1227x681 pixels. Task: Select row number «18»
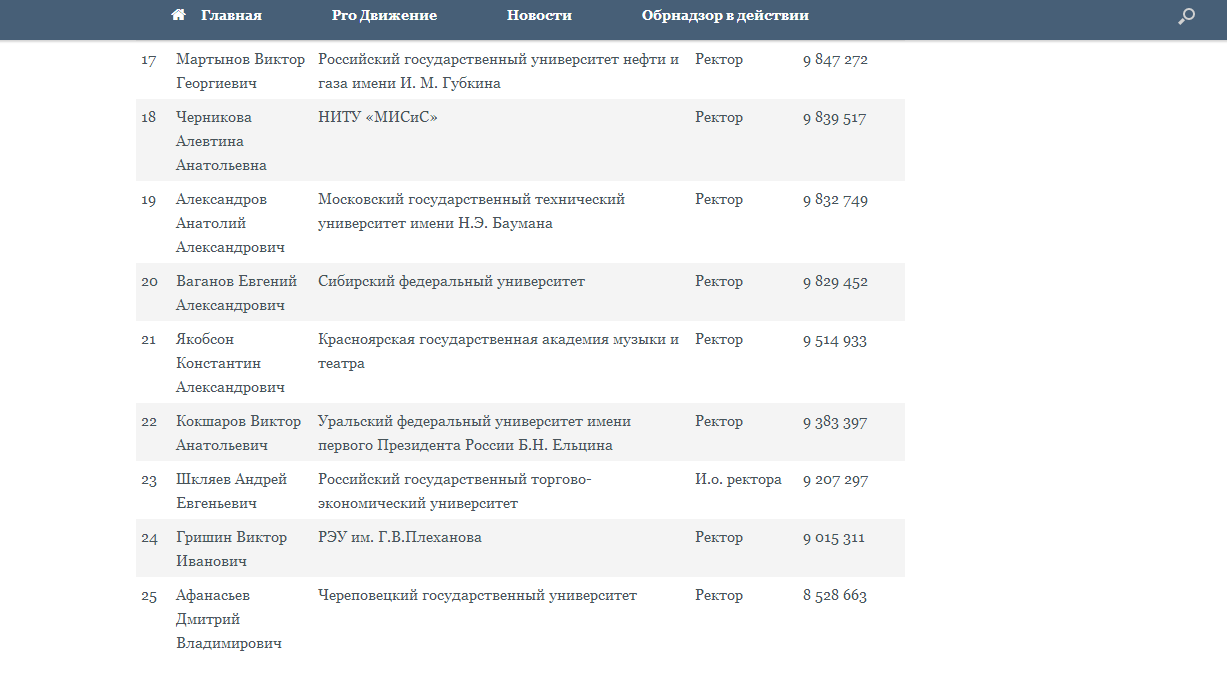pos(149,118)
